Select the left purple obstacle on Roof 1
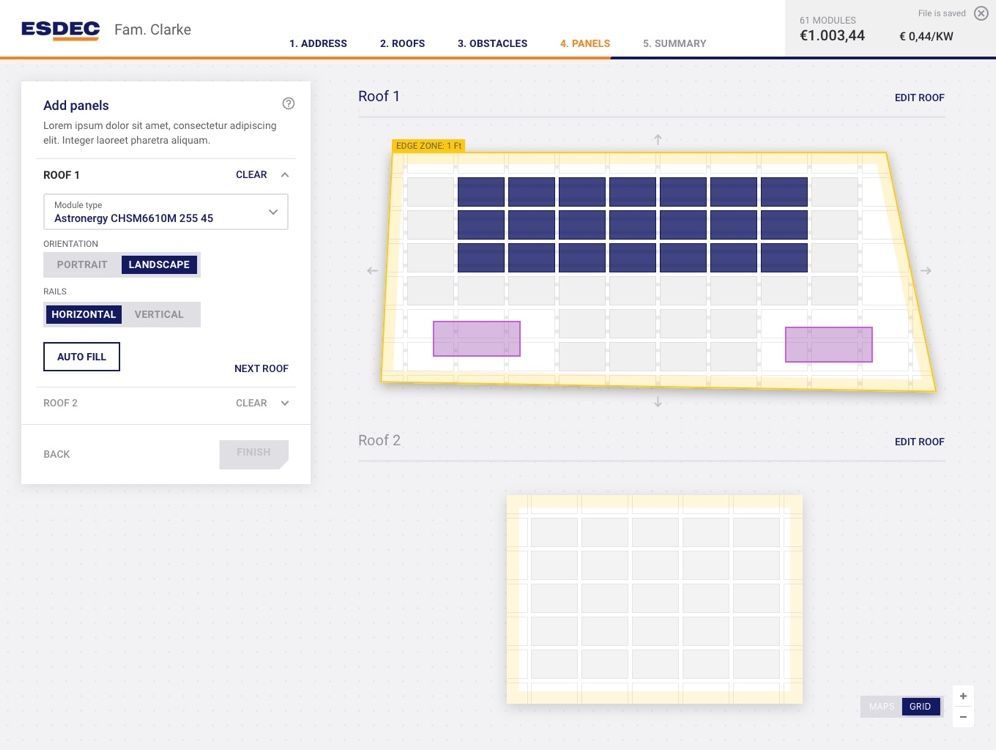Screen dimensions: 996x750 pyautogui.click(x=476, y=339)
